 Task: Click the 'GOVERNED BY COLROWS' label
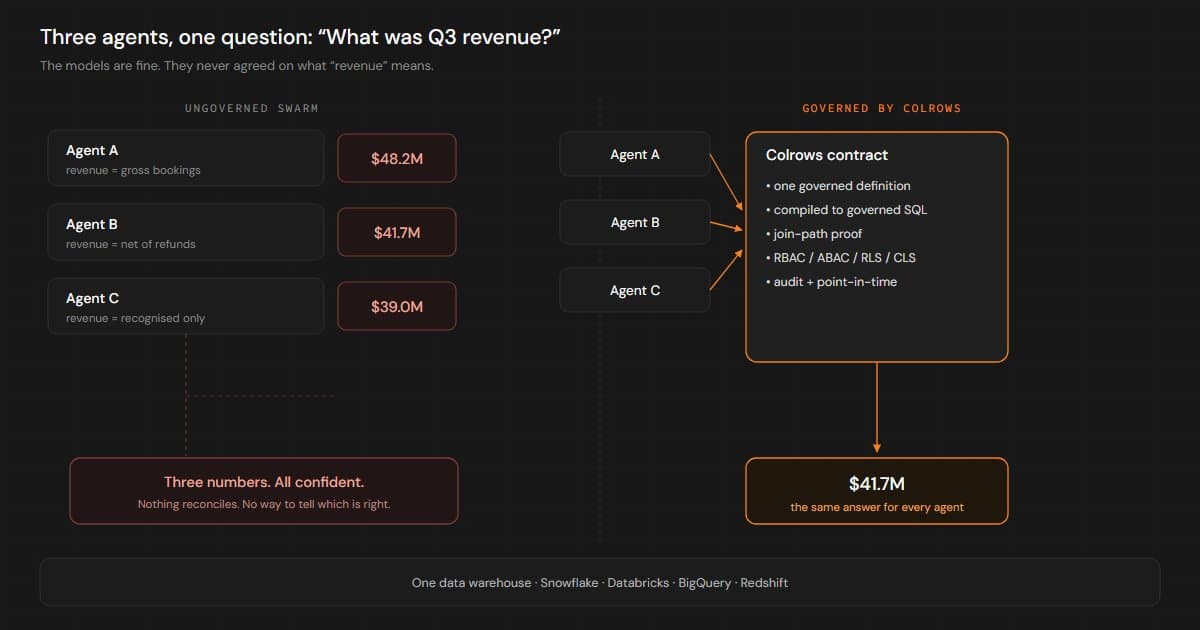point(882,108)
